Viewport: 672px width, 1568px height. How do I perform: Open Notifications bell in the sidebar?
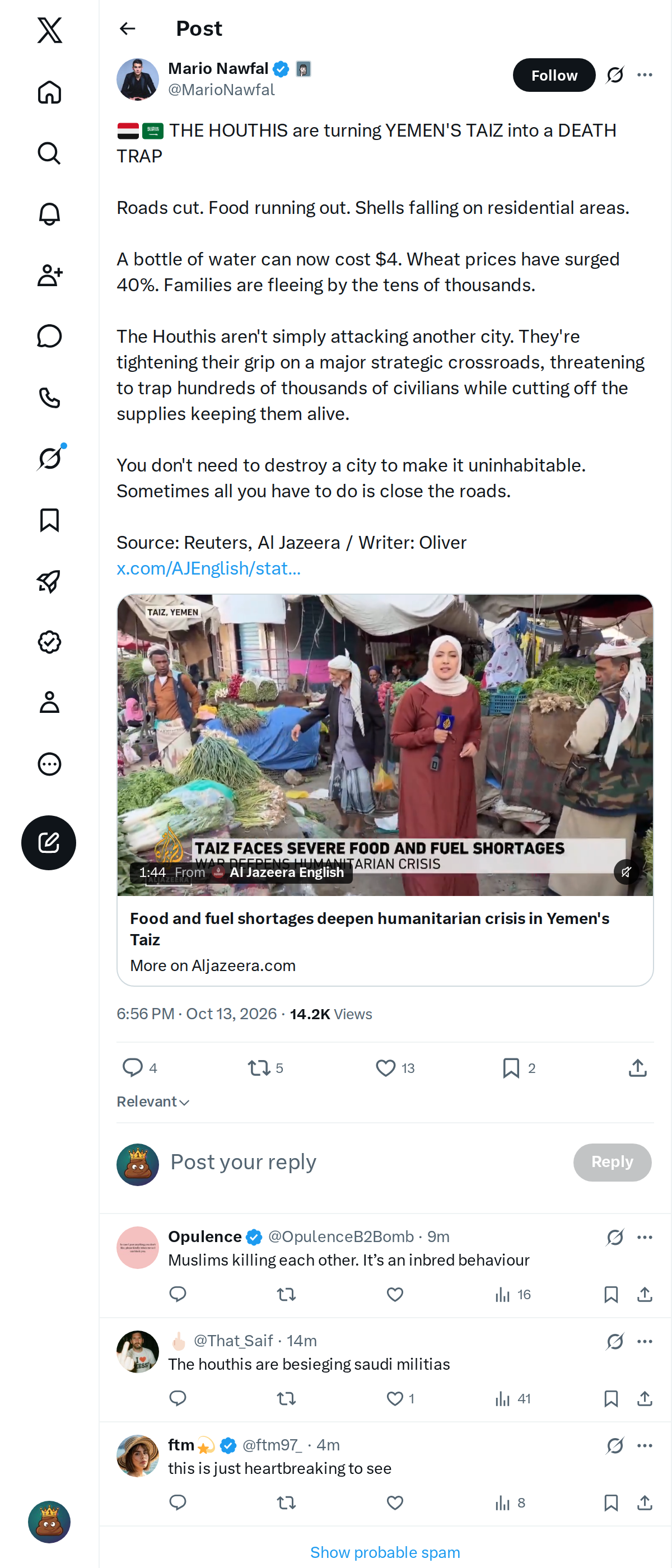pyautogui.click(x=49, y=214)
